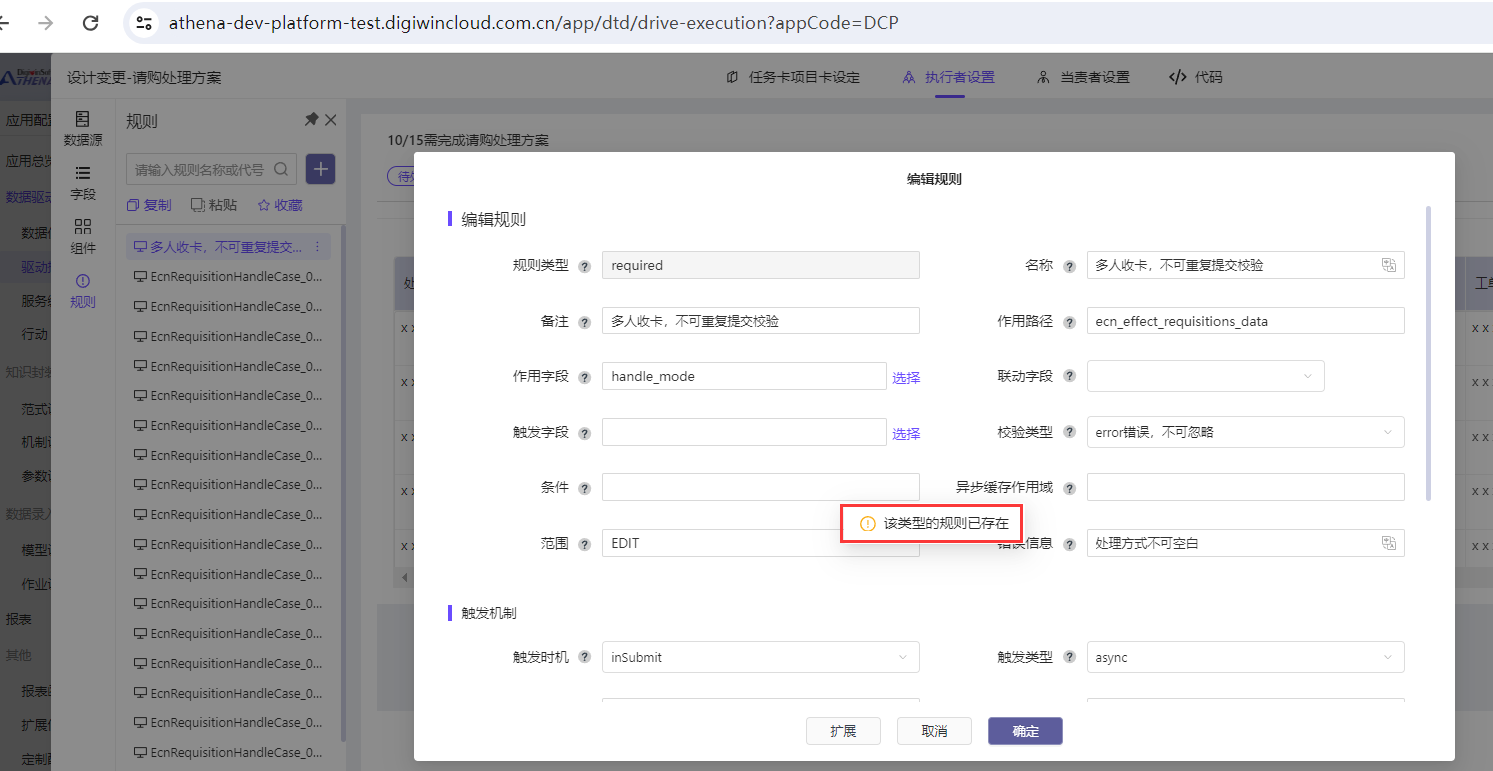The height and width of the screenshot is (771, 1493).
Task: Switch to 任务卡项目卡设定 tab
Action: point(793,77)
